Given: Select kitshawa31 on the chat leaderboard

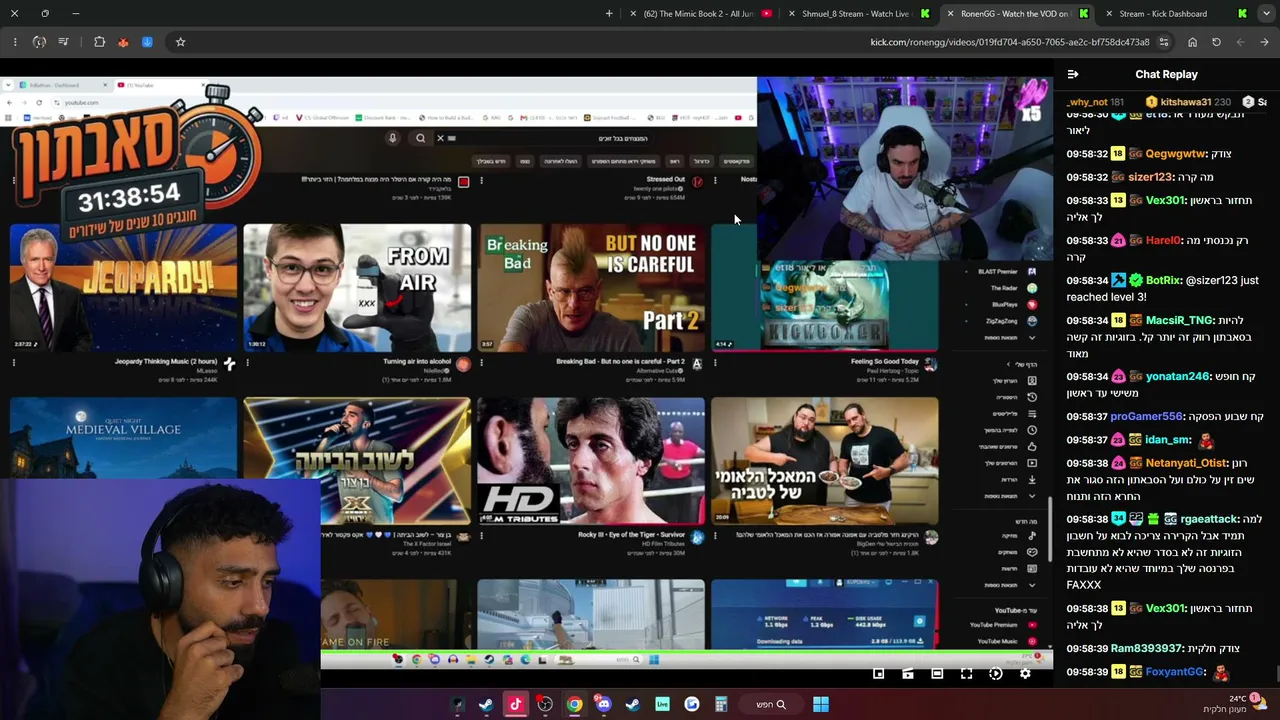Looking at the screenshot, I should (1186, 102).
